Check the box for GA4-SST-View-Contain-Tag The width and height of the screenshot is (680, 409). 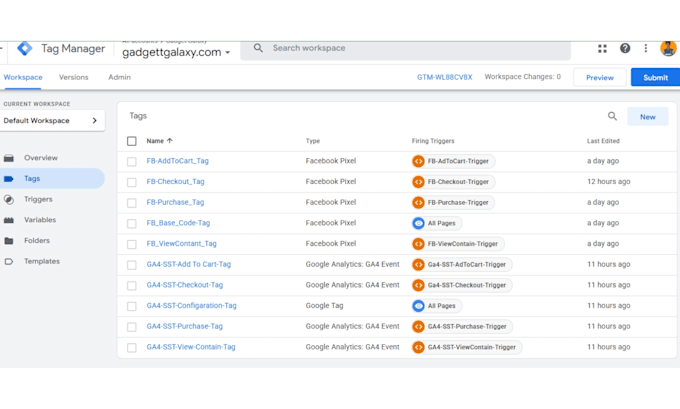132,348
